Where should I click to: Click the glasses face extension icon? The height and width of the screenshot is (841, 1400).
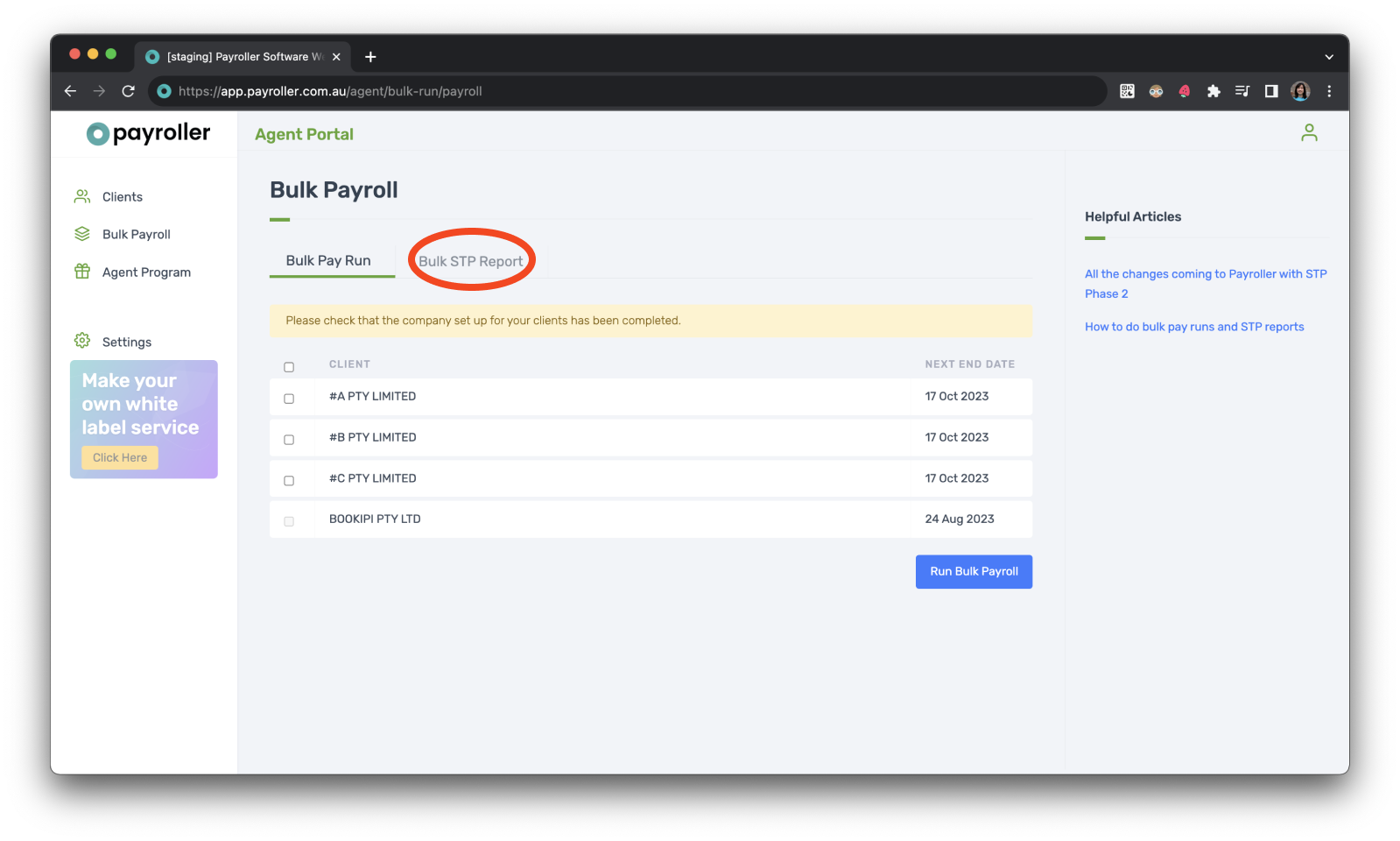[1156, 91]
